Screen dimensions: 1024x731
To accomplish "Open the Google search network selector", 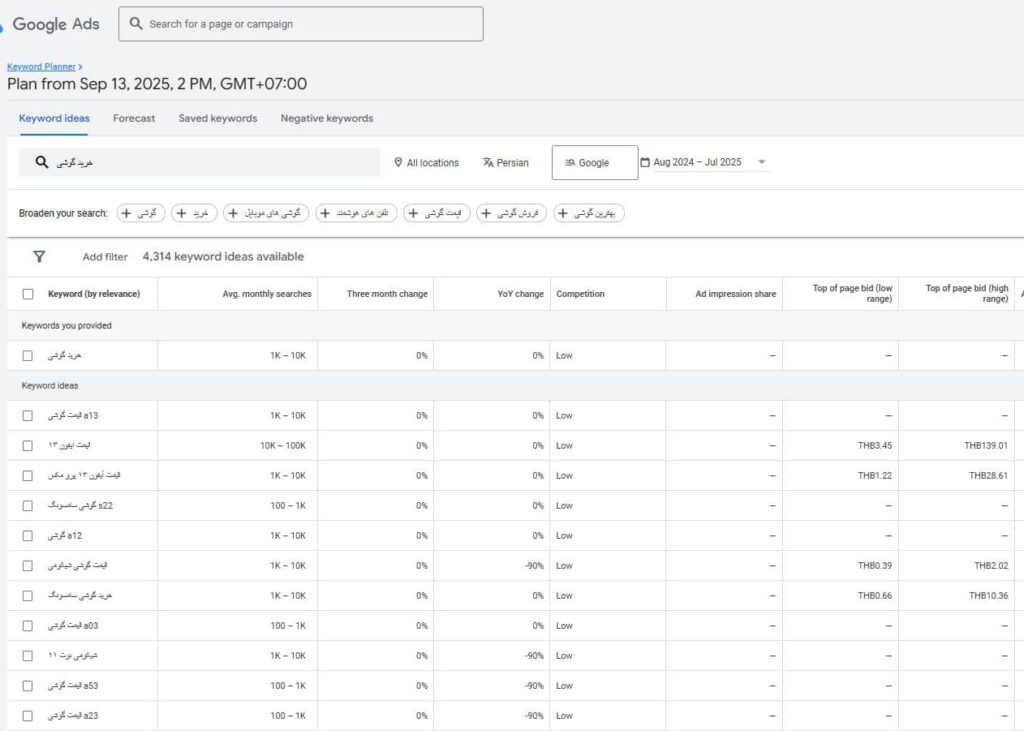I will tap(594, 163).
